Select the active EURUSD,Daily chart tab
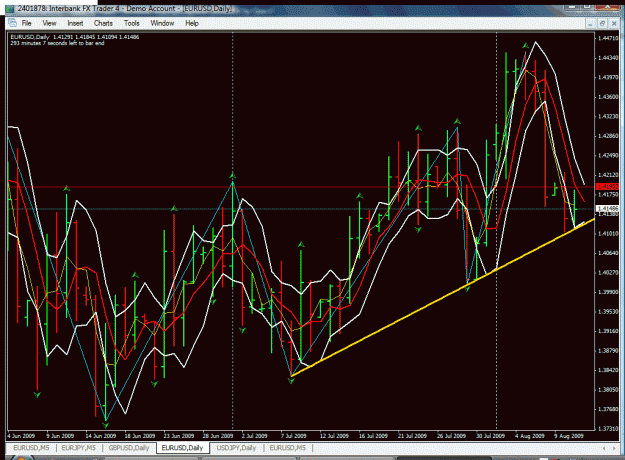Image resolution: width=625 pixels, height=460 pixels. click(183, 448)
